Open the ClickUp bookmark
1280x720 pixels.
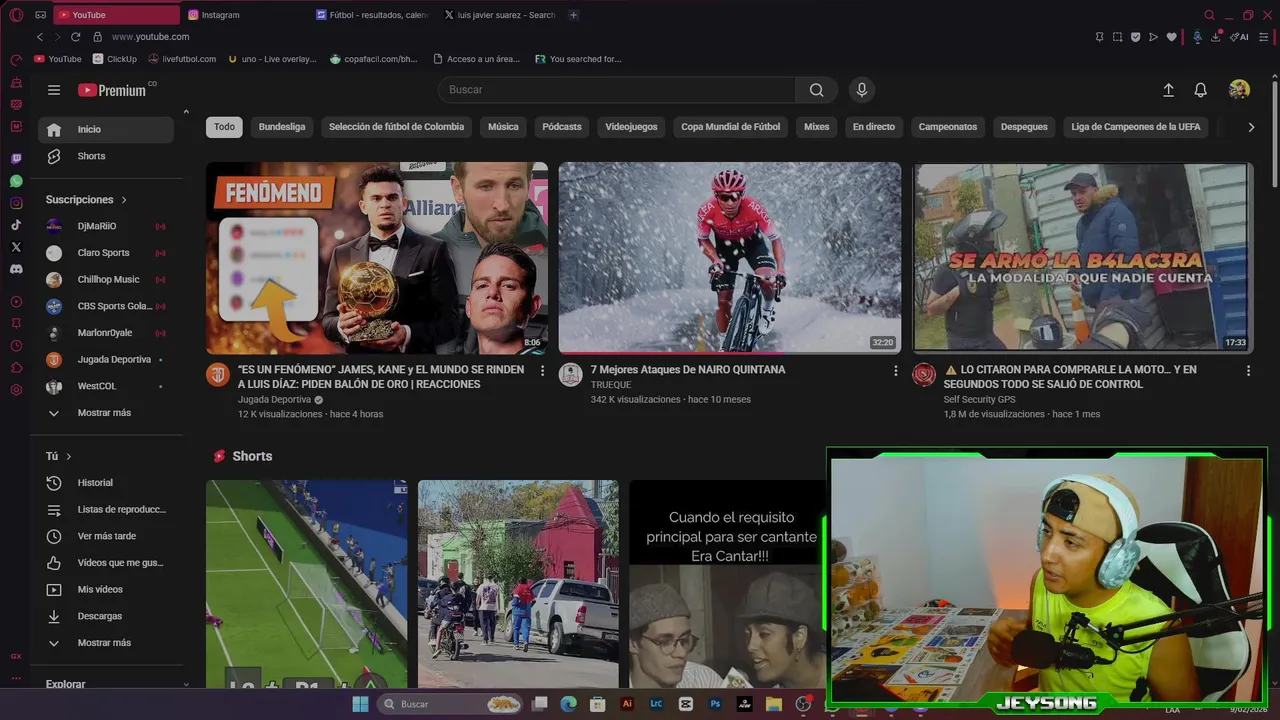[x=115, y=59]
